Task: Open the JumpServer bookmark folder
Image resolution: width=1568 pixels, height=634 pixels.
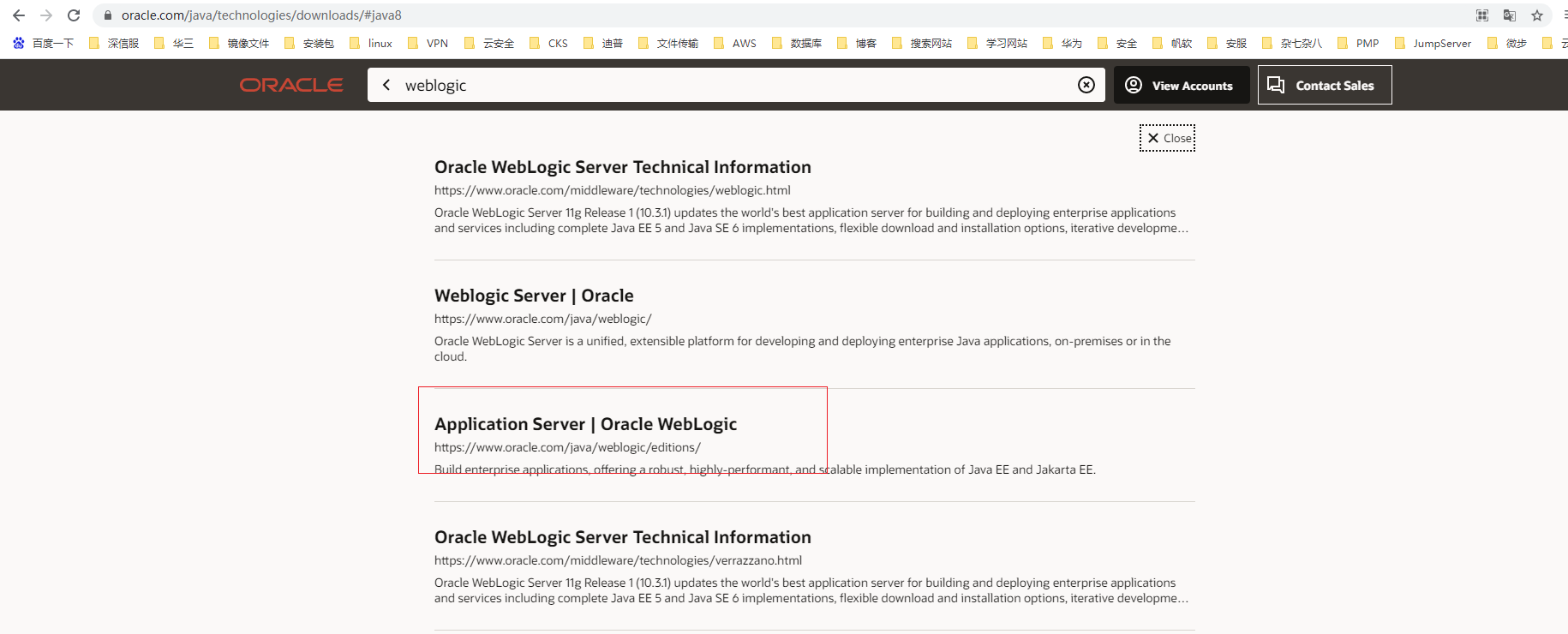Action: pyautogui.click(x=1433, y=43)
